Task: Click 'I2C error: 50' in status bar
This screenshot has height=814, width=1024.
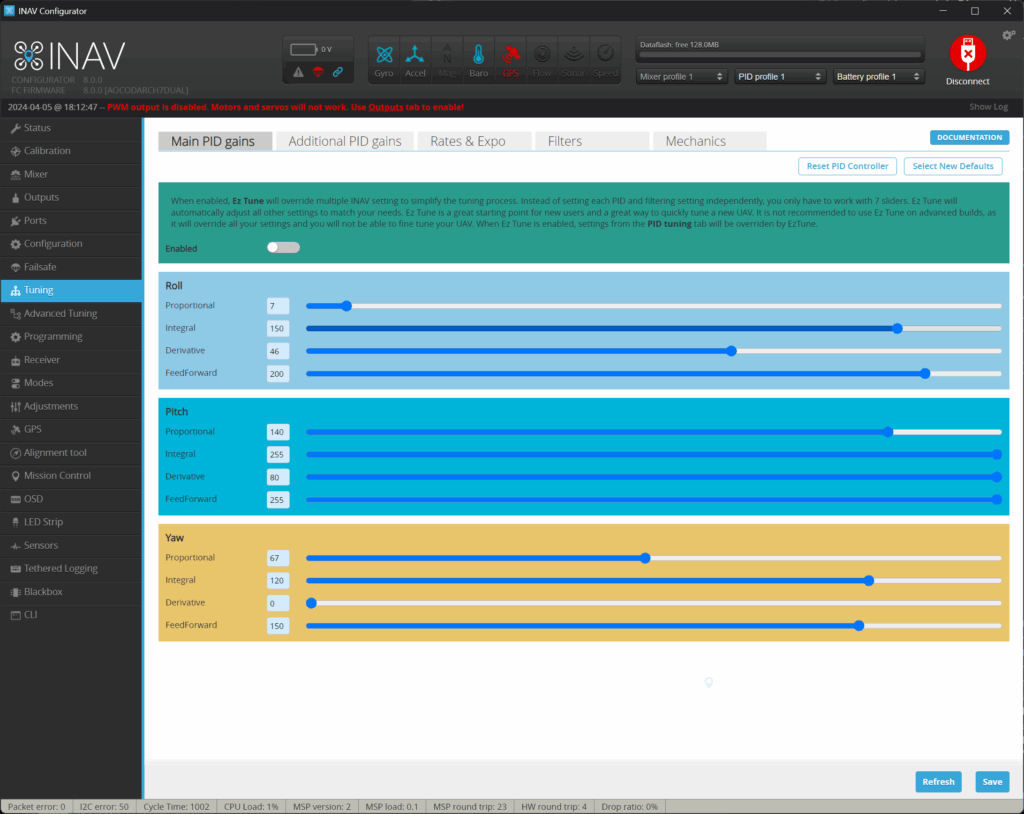Action: 104,807
